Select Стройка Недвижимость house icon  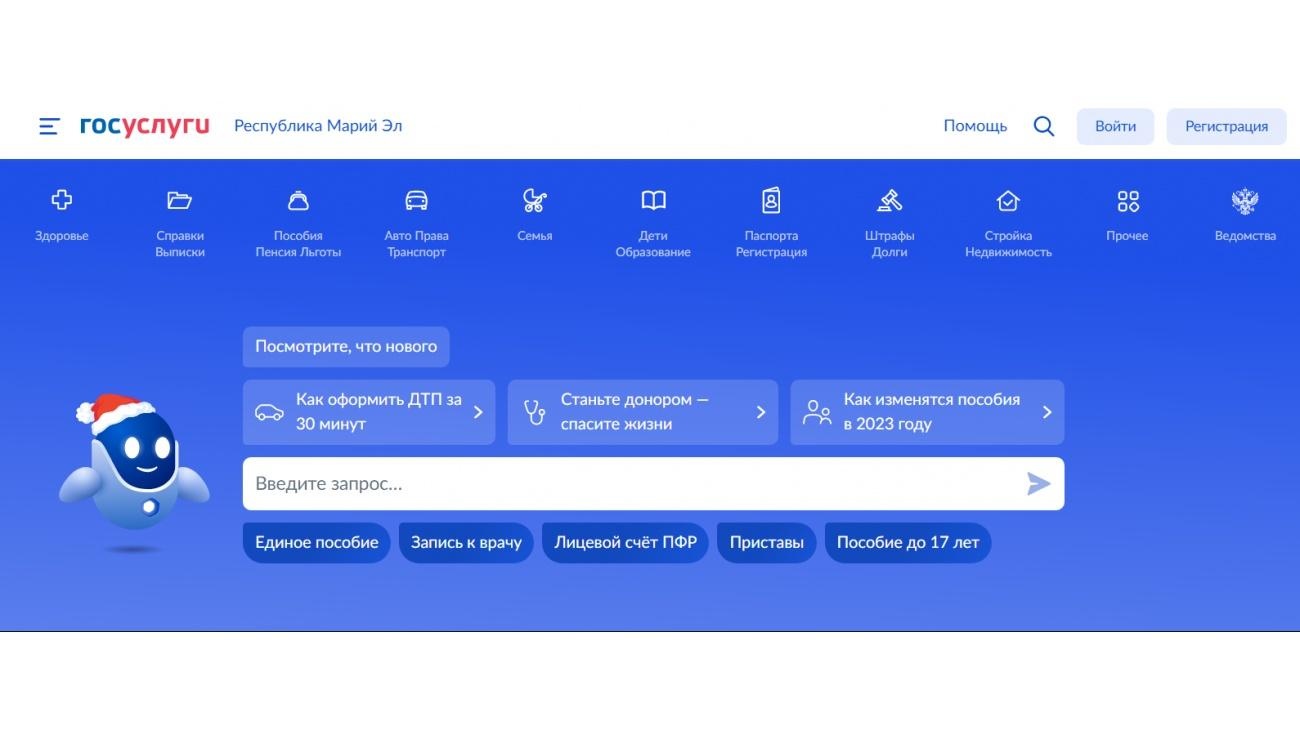point(1008,201)
